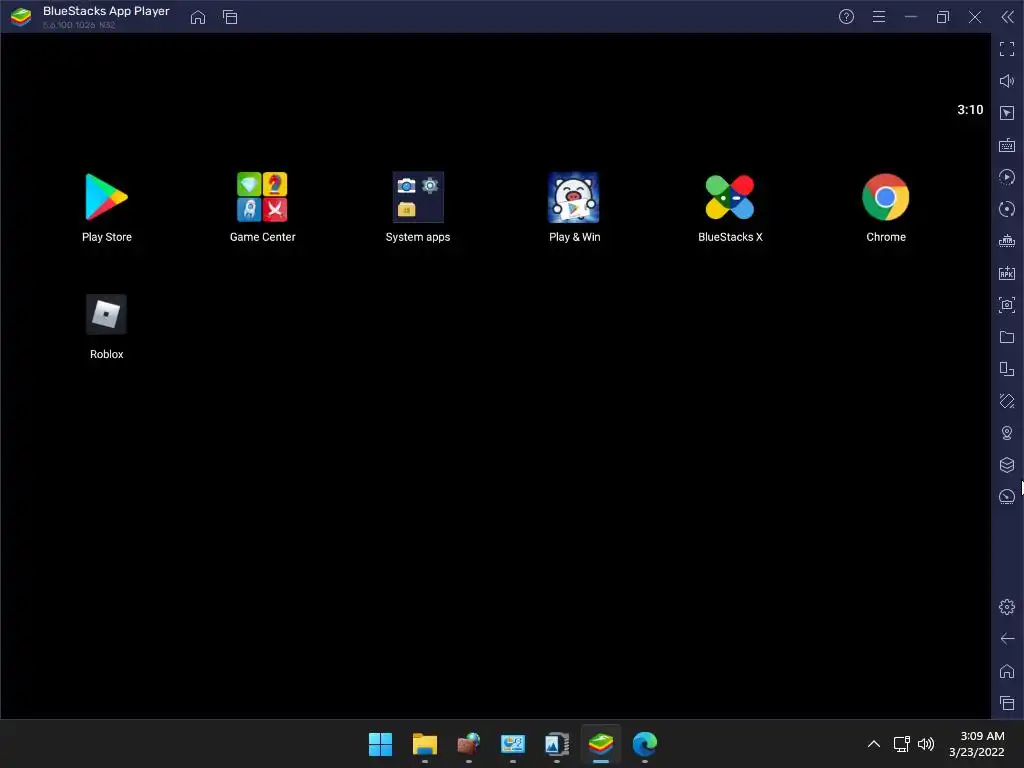
Task: Click the sidebar play-circle sync icon
Action: pos(1007,177)
